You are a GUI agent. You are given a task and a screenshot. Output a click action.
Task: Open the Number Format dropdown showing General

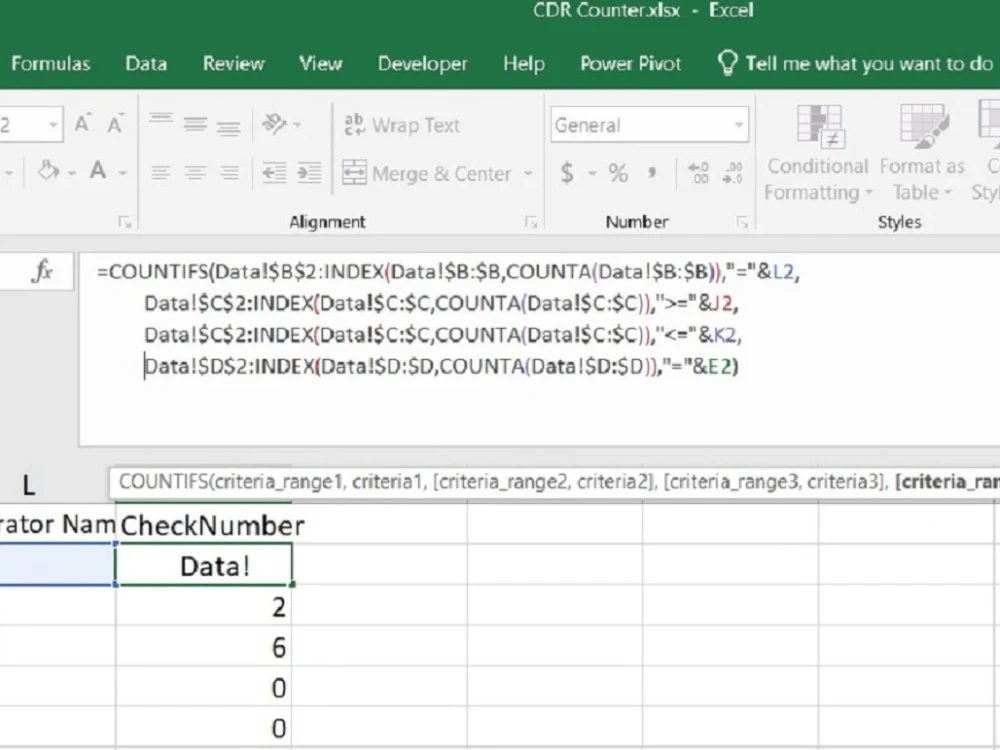[648, 124]
